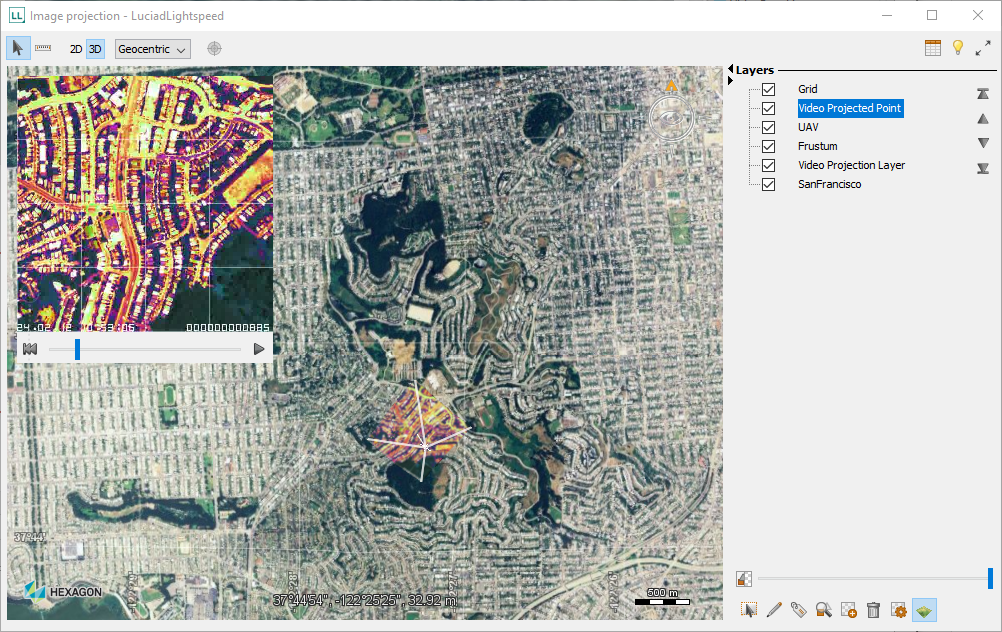1002x632 pixels.
Task: Toggle the layer editable pencil icon
Action: 773,610
